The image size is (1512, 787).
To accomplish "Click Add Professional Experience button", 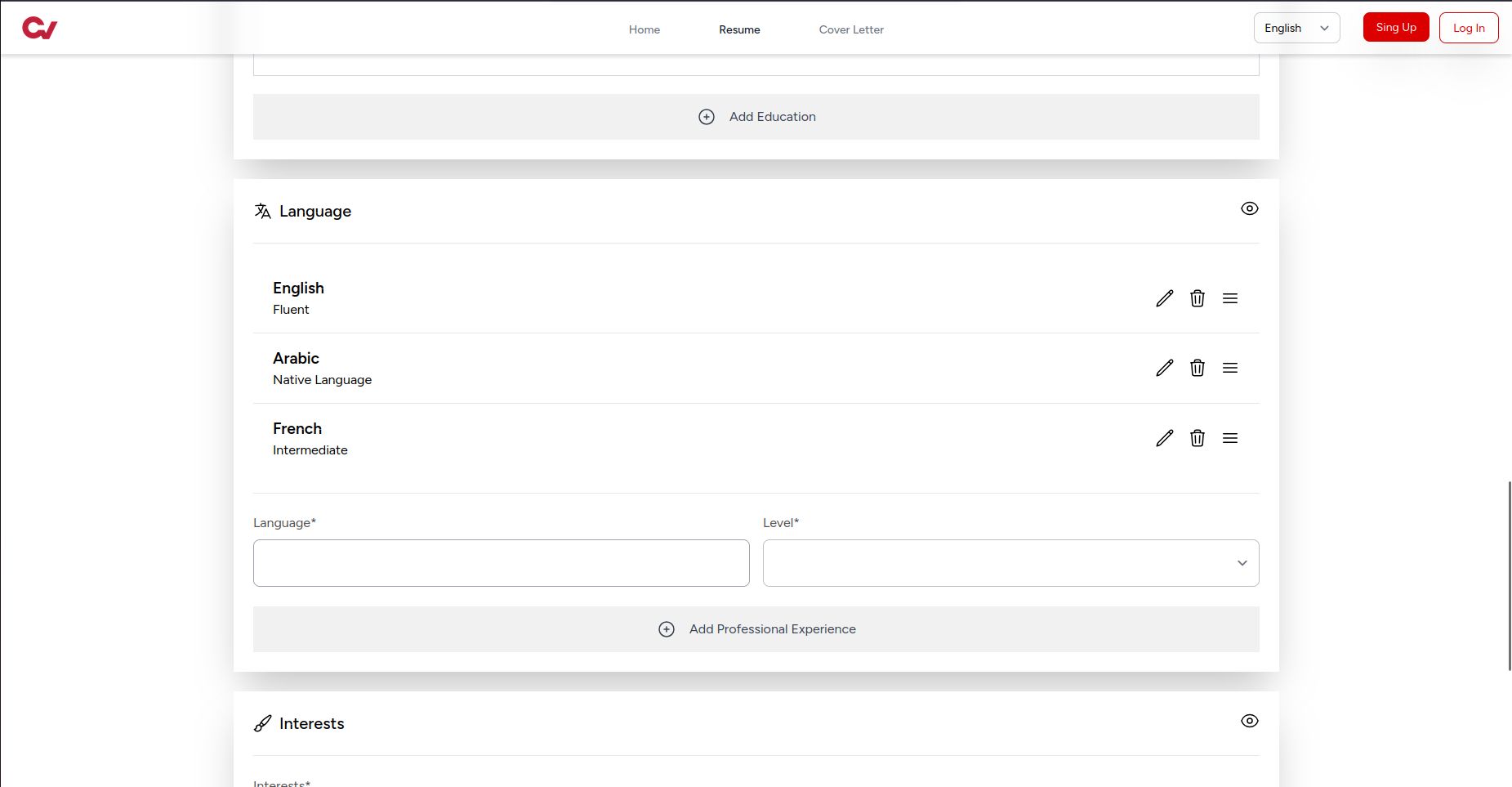I will point(756,629).
